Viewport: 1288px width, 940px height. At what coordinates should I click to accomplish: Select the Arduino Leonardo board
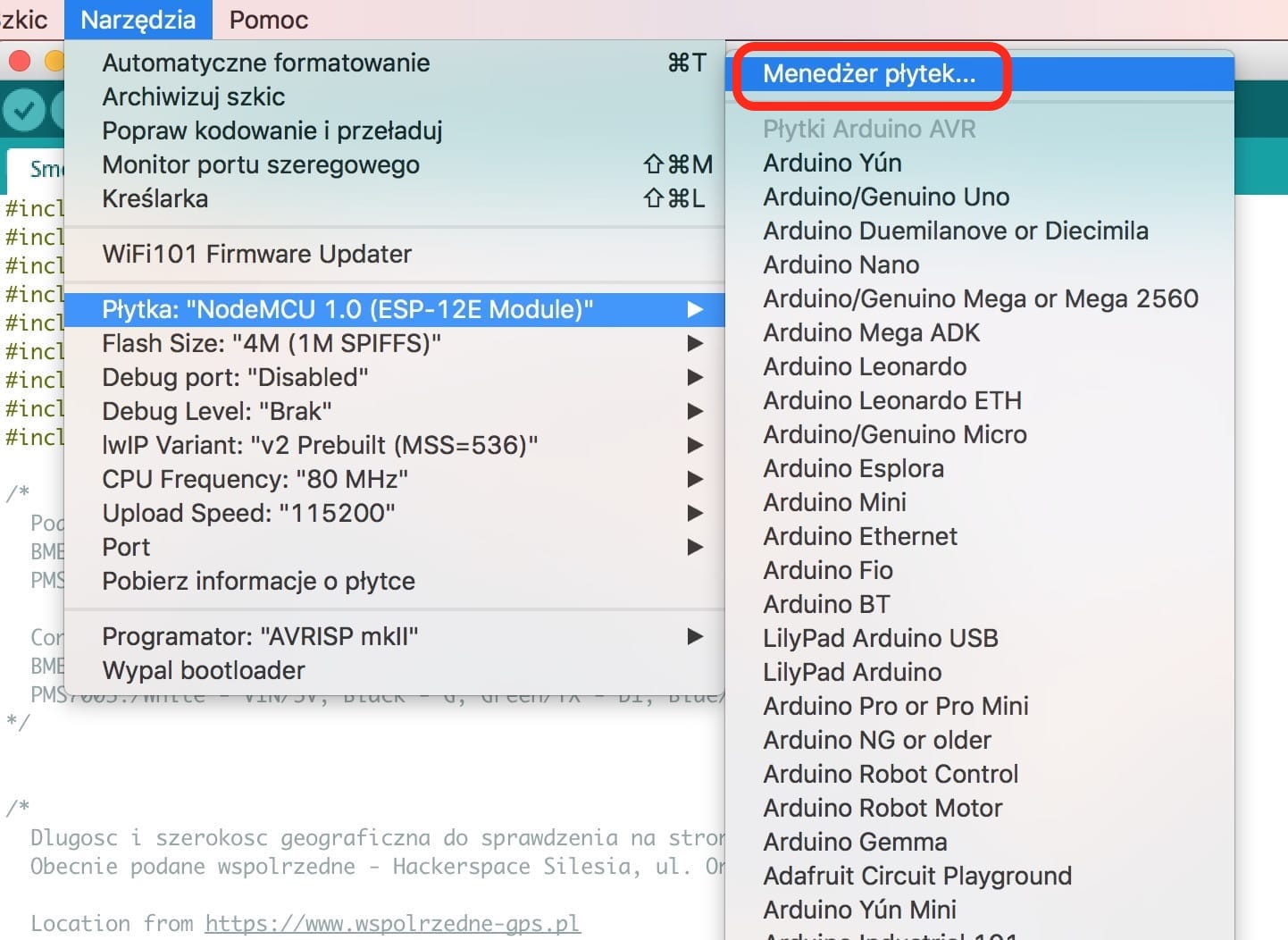click(980, 366)
